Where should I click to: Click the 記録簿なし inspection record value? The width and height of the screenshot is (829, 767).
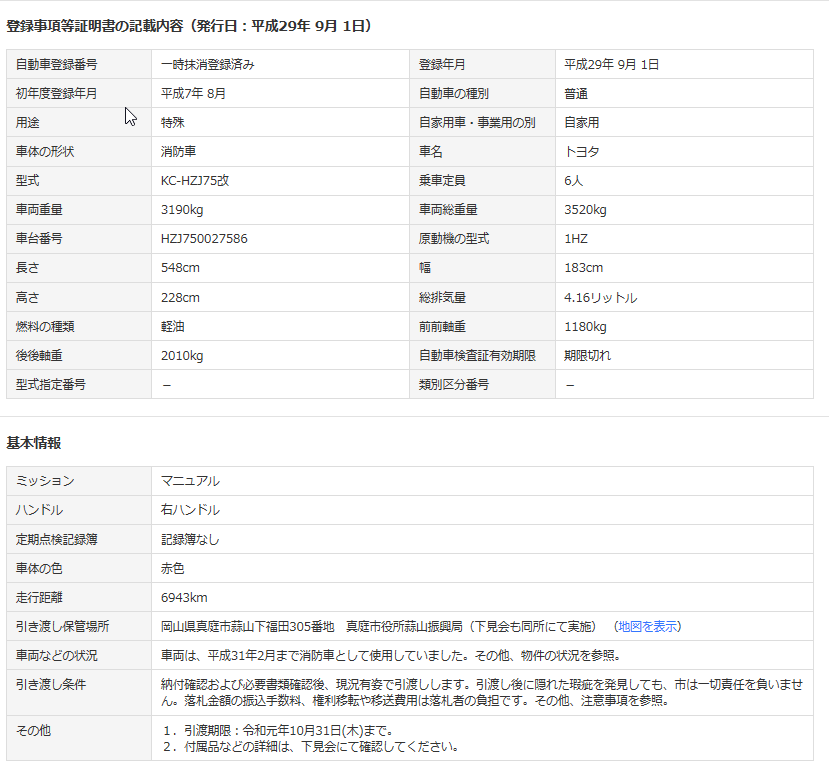[x=190, y=539]
